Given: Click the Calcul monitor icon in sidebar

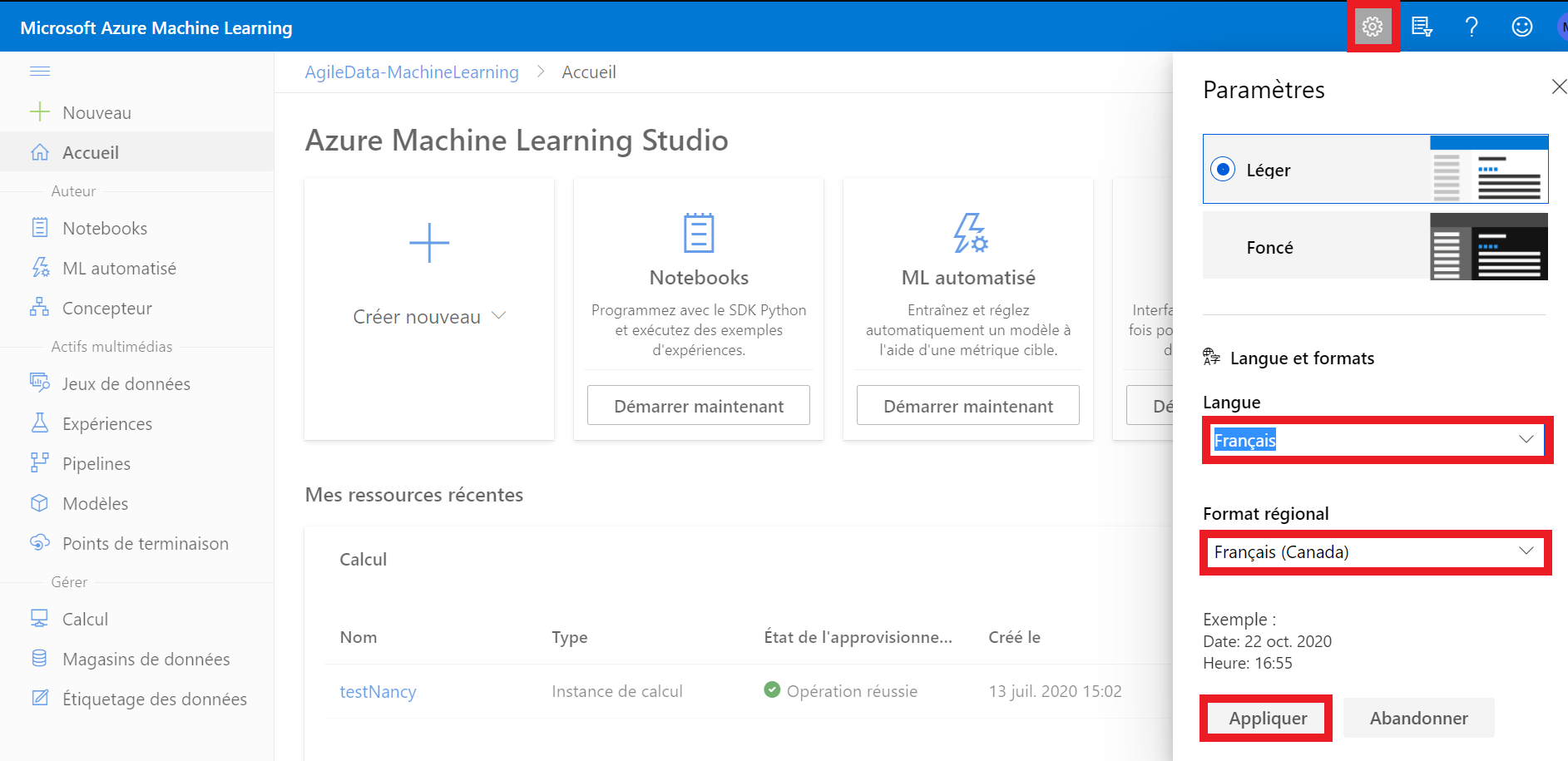Looking at the screenshot, I should click(40, 618).
